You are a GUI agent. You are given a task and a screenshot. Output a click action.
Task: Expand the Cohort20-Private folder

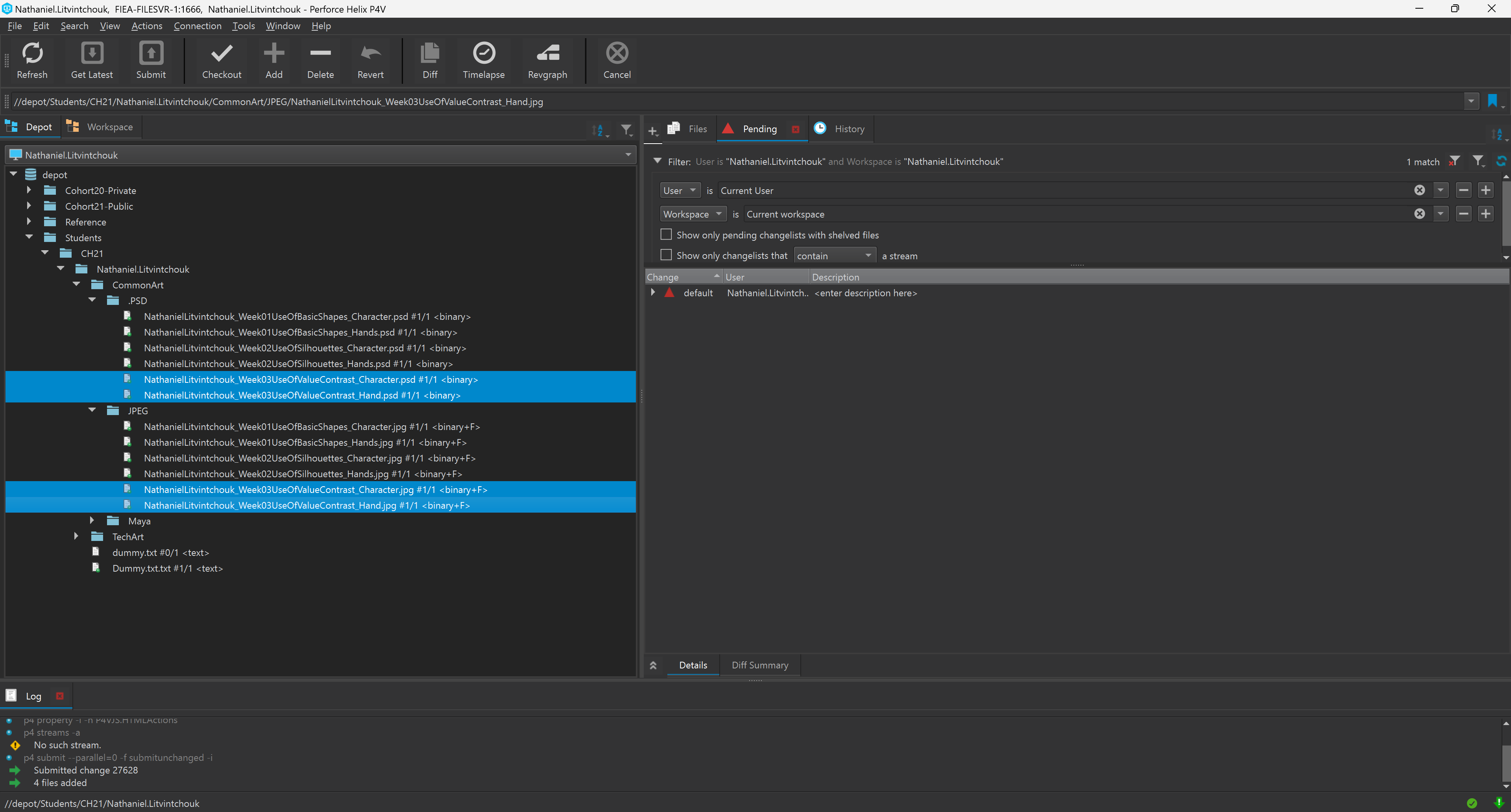point(29,190)
